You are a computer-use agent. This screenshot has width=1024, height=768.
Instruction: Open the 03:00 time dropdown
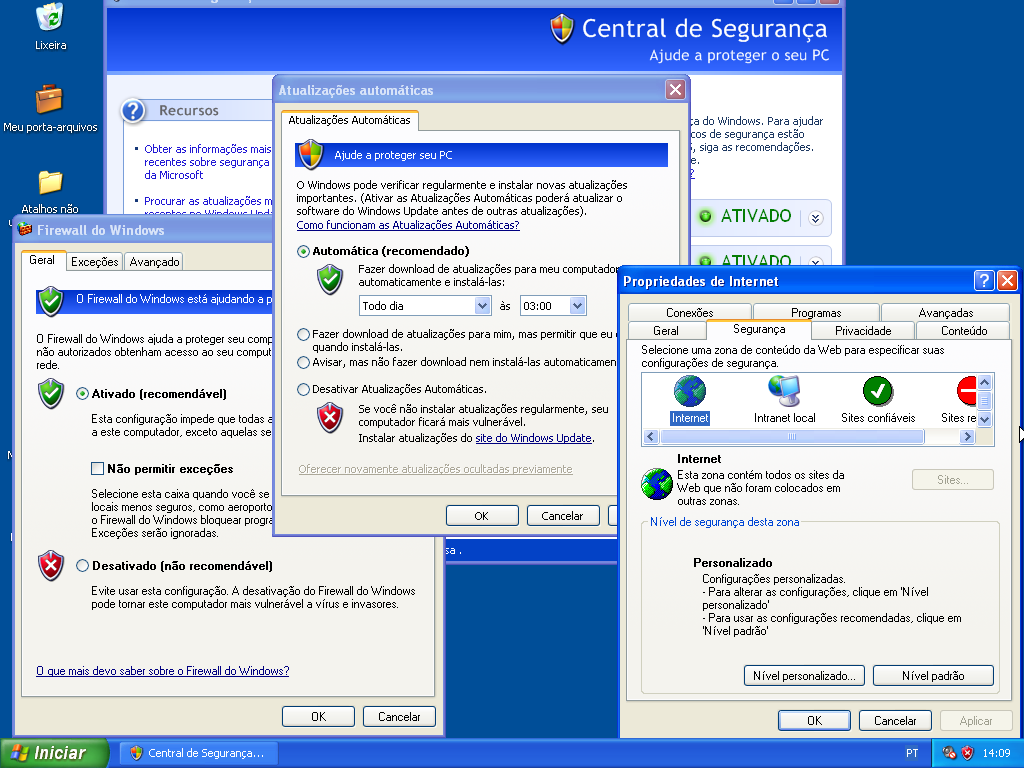[x=577, y=306]
